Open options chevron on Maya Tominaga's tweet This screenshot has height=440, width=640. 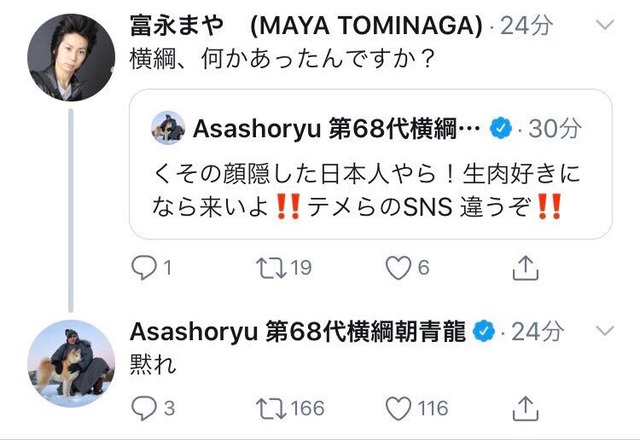[605, 25]
